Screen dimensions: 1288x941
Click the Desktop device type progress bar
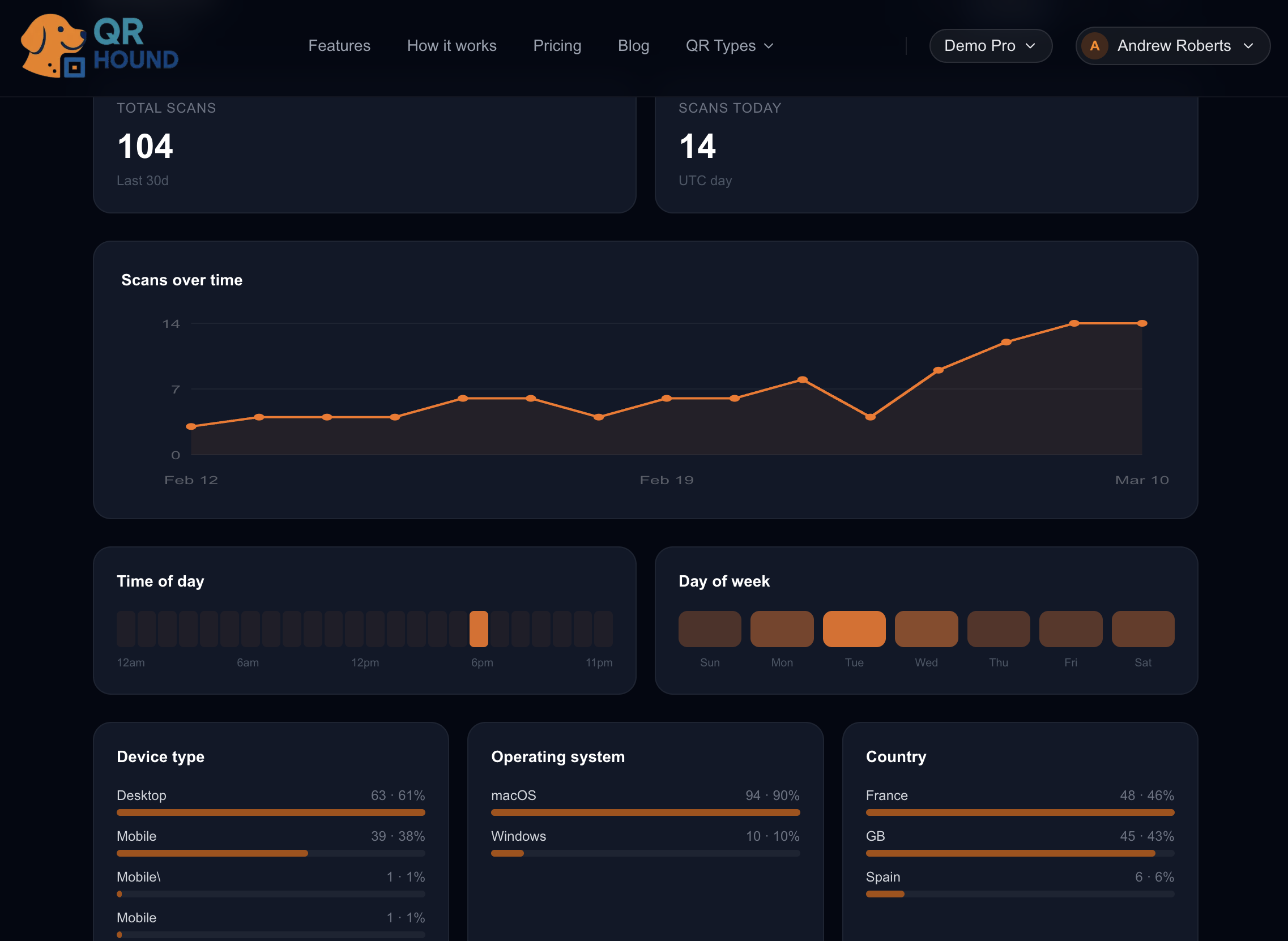(x=271, y=812)
